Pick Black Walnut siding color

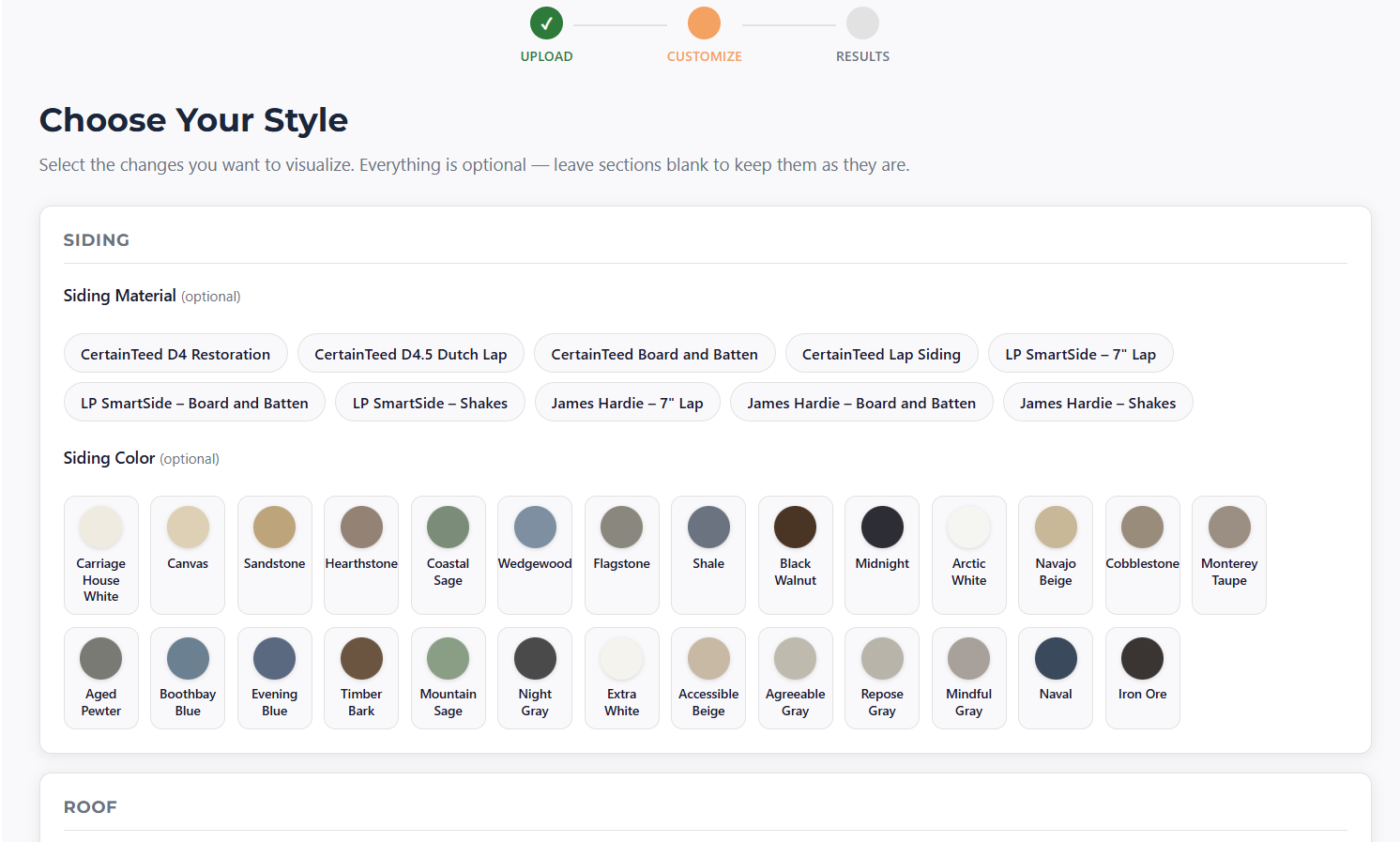point(796,555)
